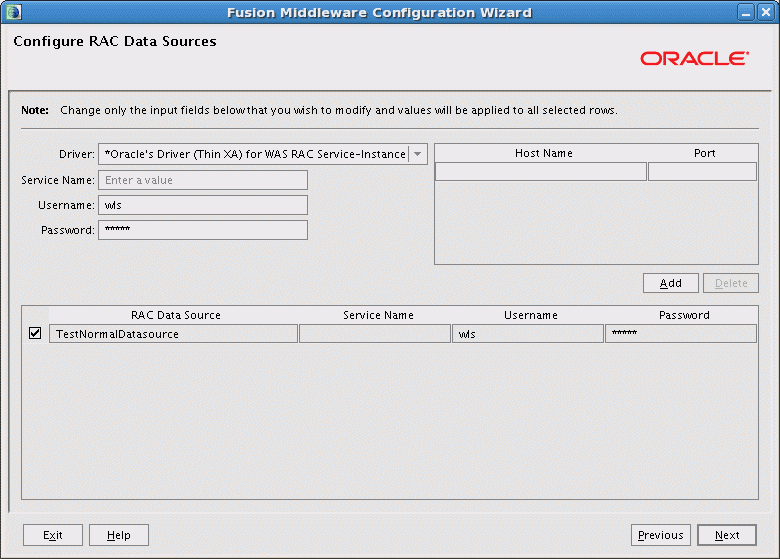Click the Username column header
The image size is (780, 559).
[x=530, y=315]
